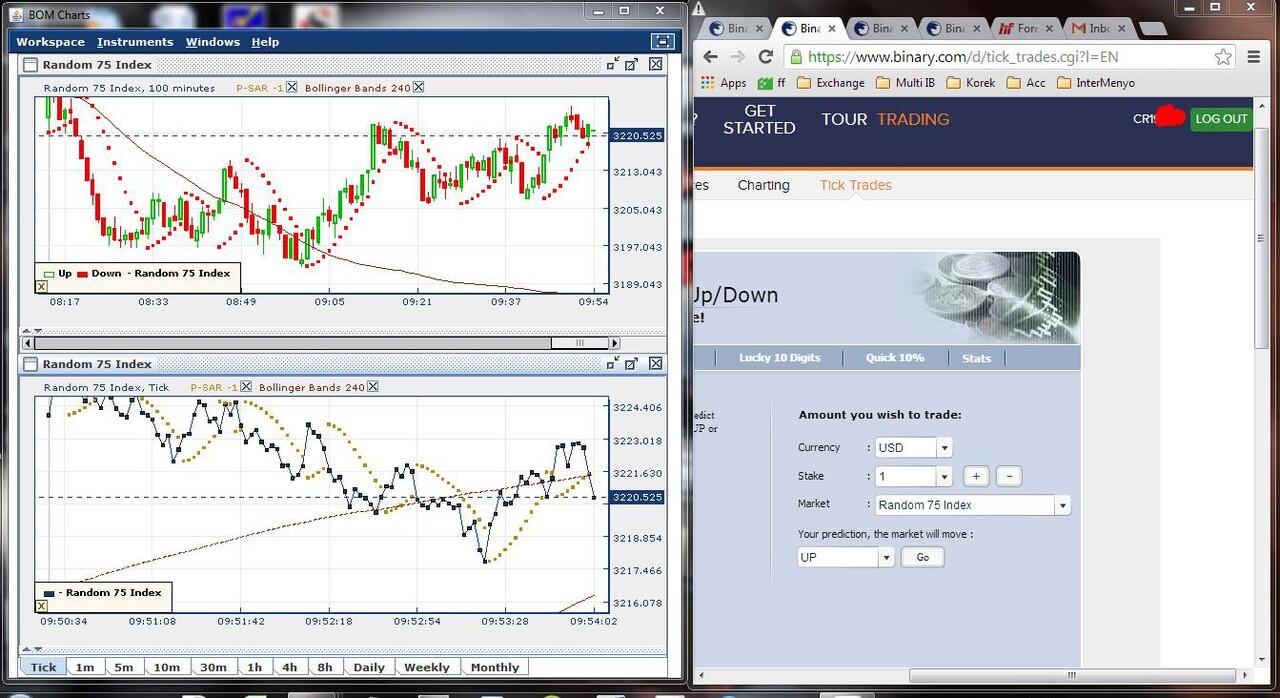Remove P-SAR indicator from Tick chart
The height and width of the screenshot is (698, 1280).
point(246,387)
